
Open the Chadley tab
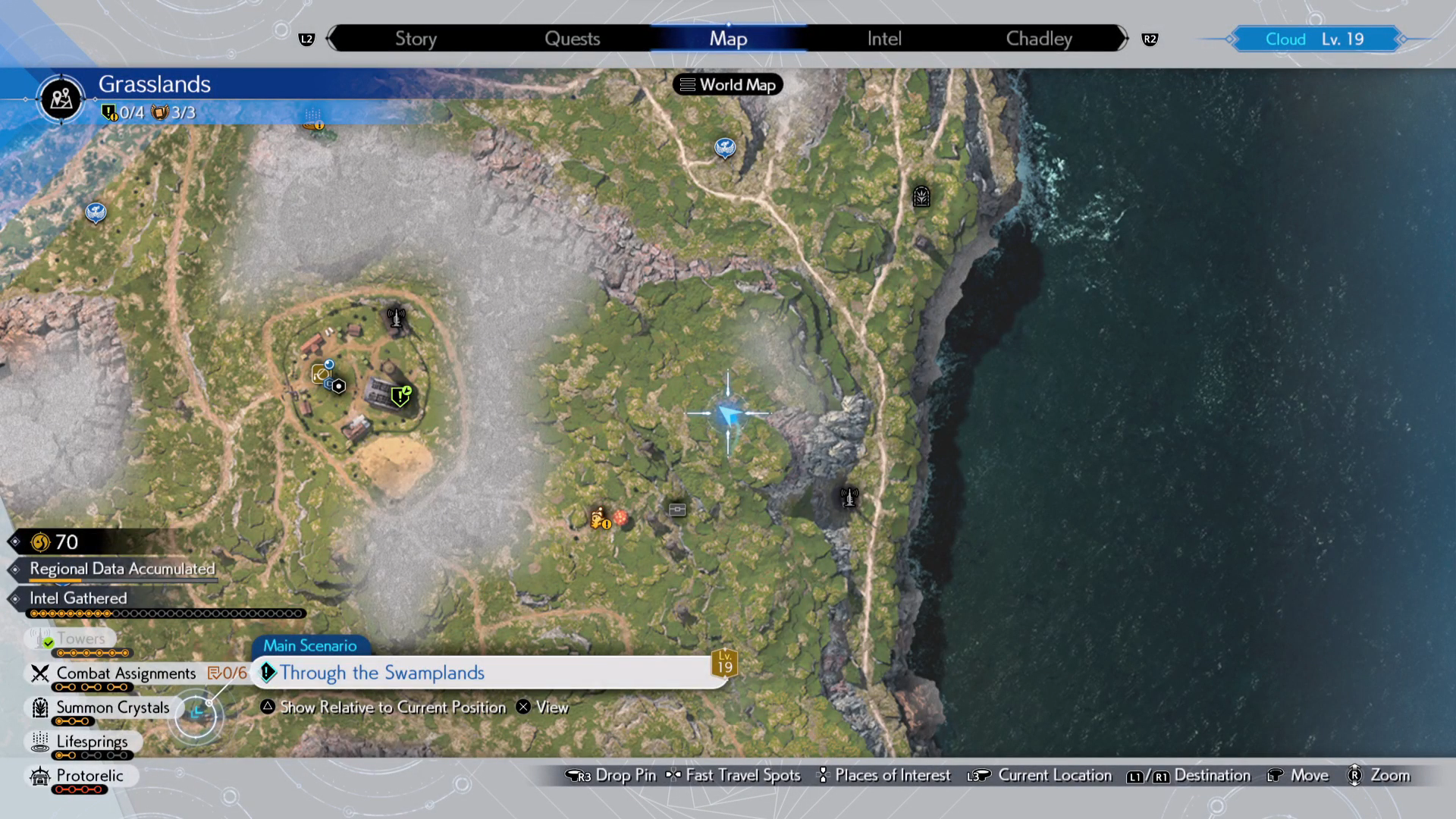click(x=1038, y=39)
